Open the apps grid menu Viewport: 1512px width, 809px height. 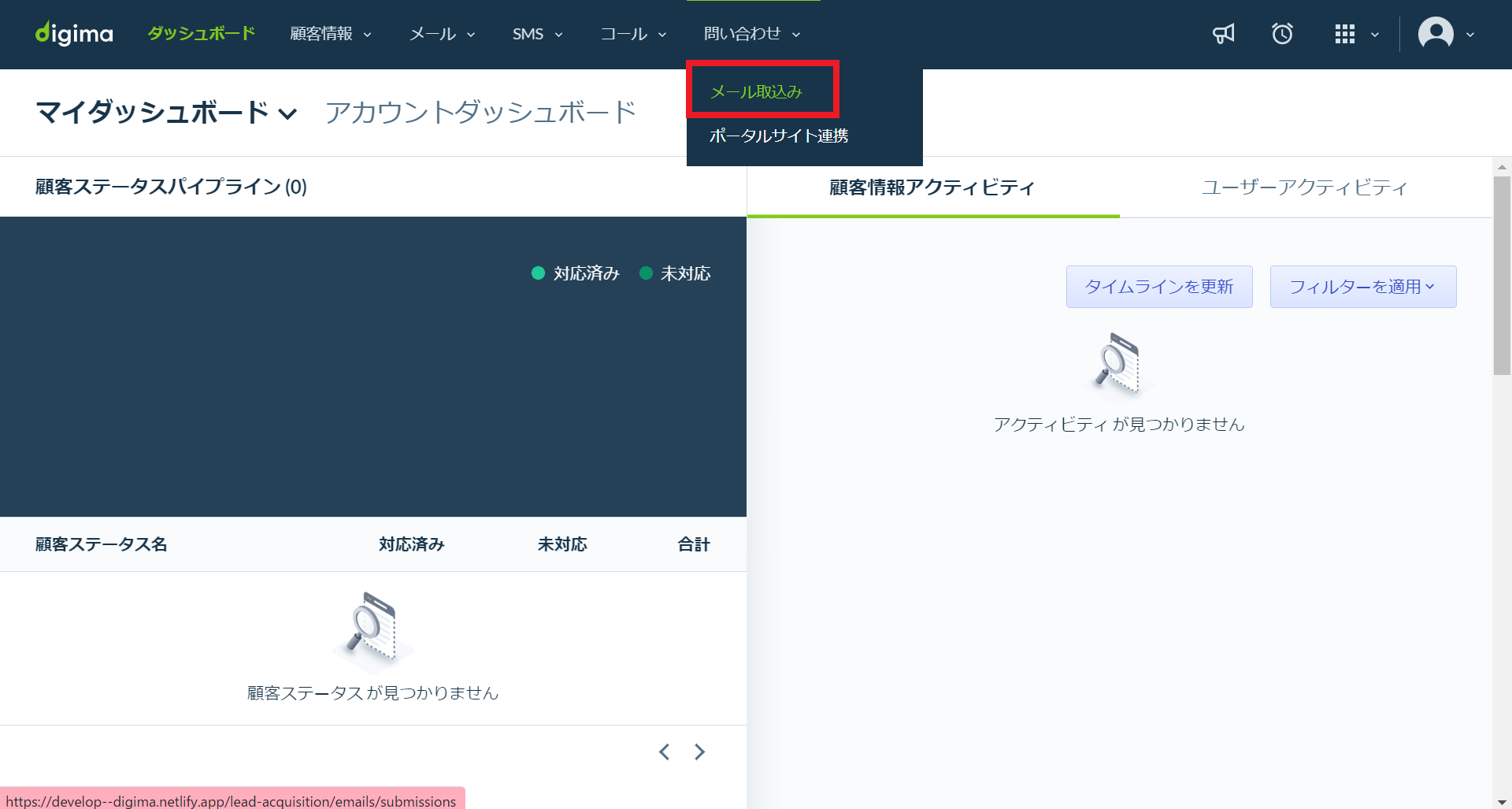pos(1346,34)
